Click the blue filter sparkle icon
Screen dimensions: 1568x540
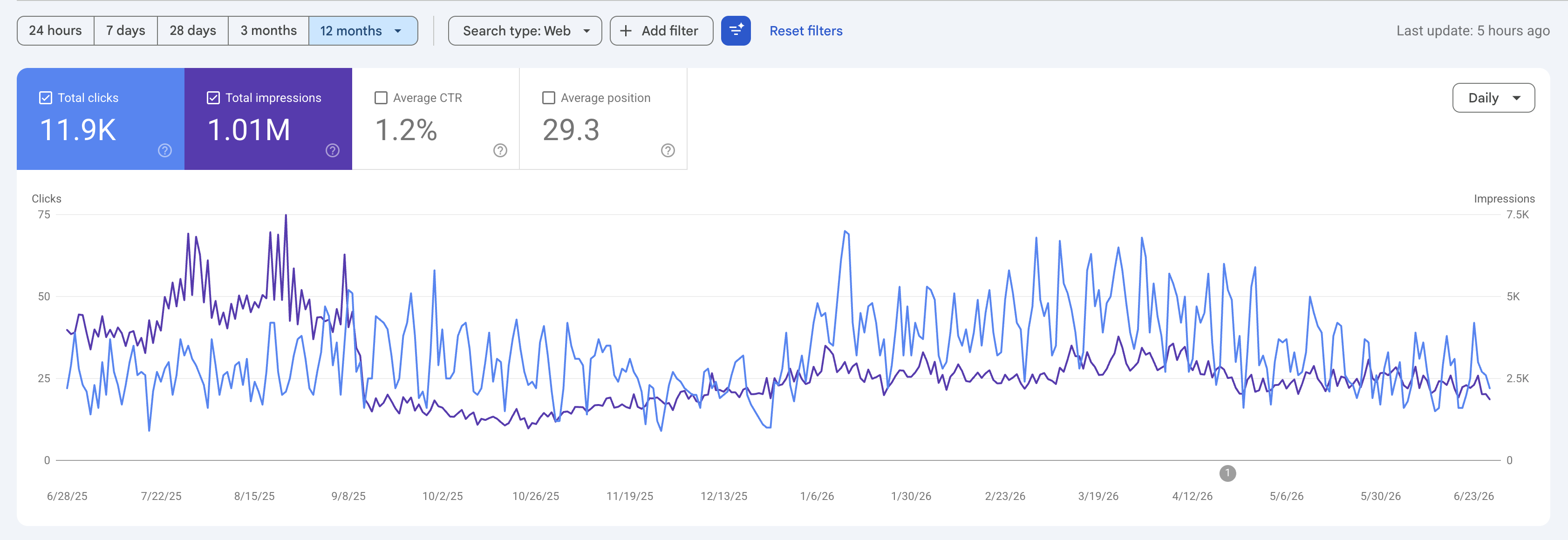(x=735, y=30)
